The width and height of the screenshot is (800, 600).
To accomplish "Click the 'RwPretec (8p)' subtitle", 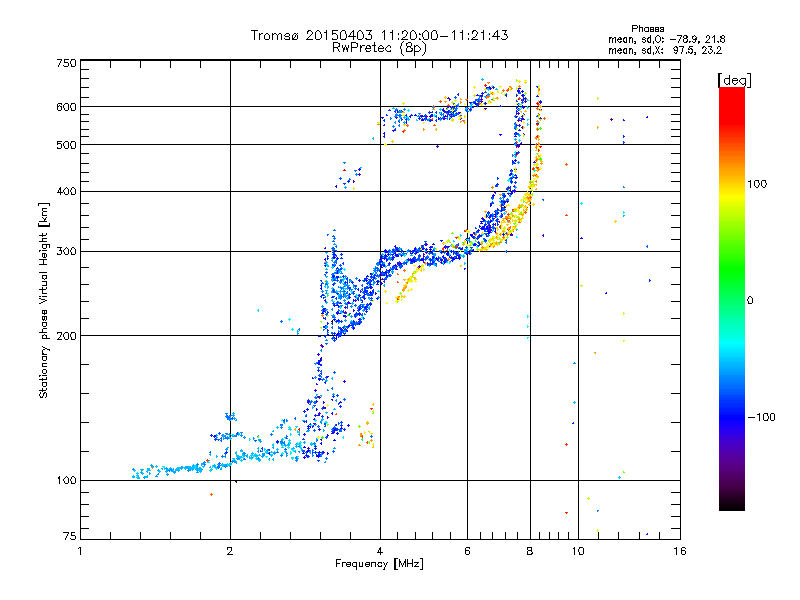I will click(x=379, y=48).
